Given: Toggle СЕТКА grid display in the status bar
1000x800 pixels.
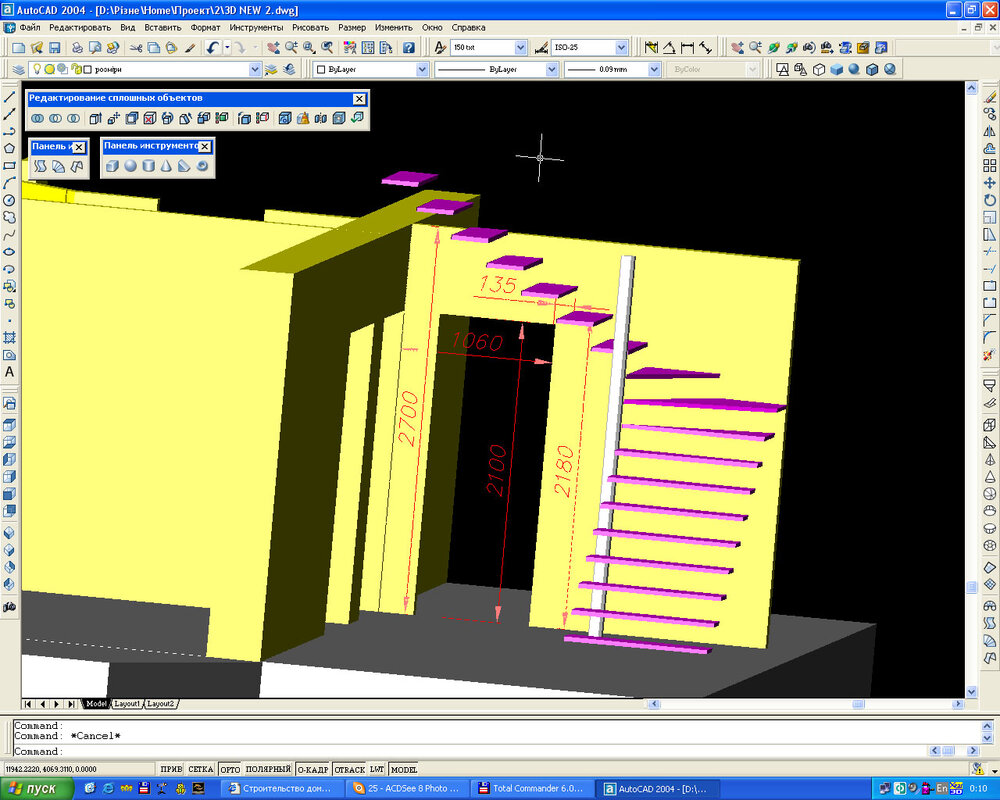Looking at the screenshot, I should pos(201,769).
